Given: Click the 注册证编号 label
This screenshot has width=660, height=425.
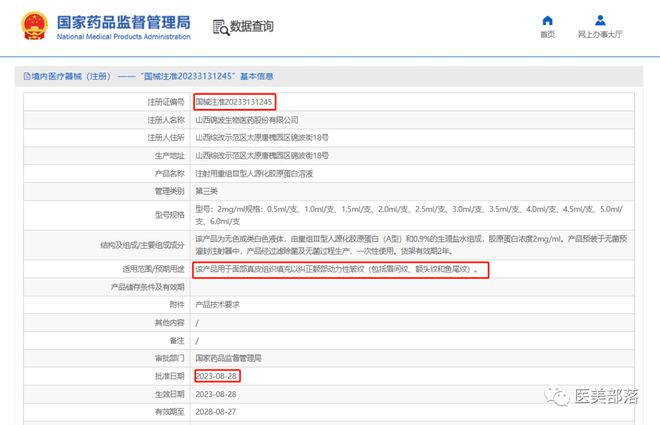Looking at the screenshot, I should (166, 102).
